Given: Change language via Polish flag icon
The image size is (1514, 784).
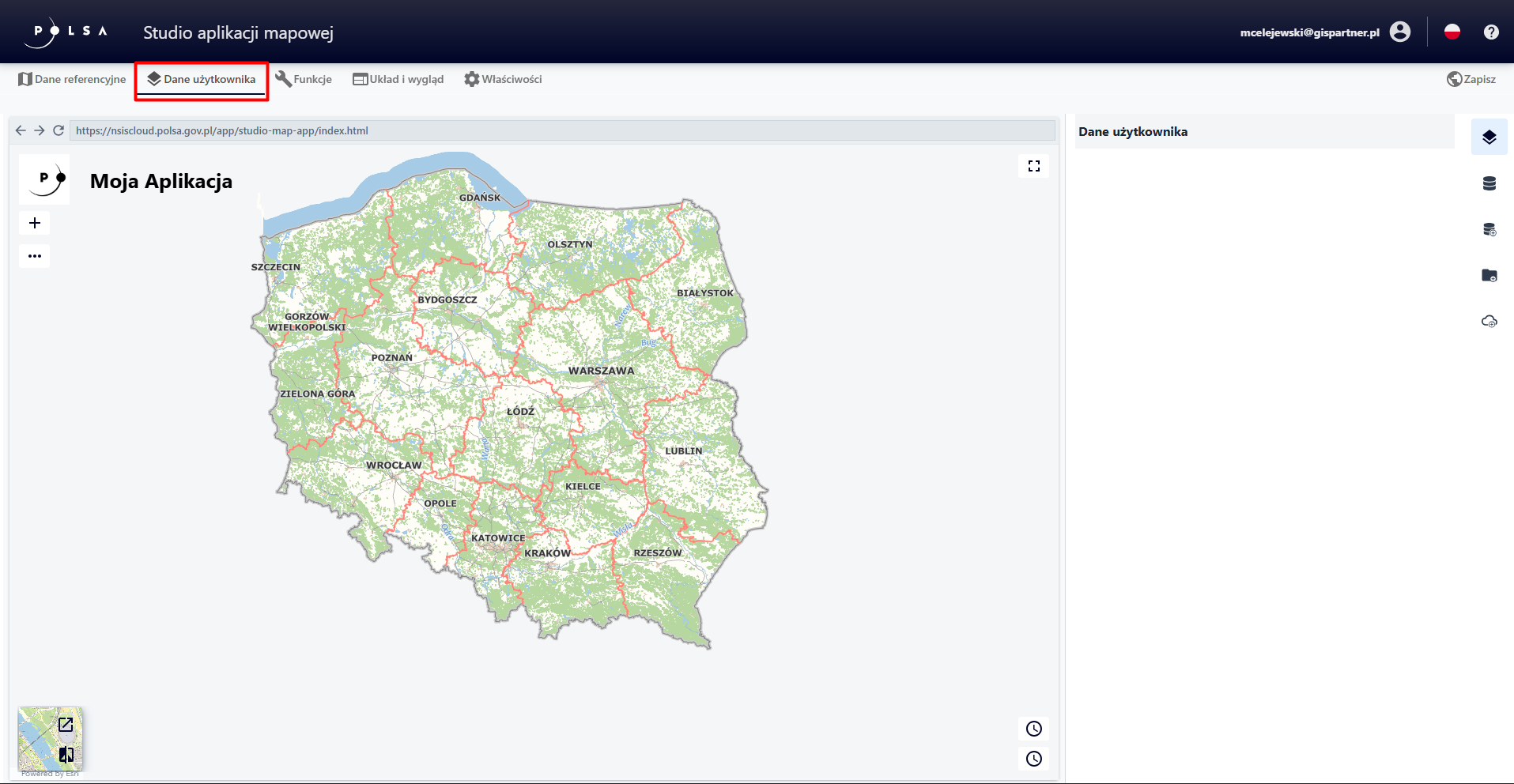Looking at the screenshot, I should (1452, 32).
